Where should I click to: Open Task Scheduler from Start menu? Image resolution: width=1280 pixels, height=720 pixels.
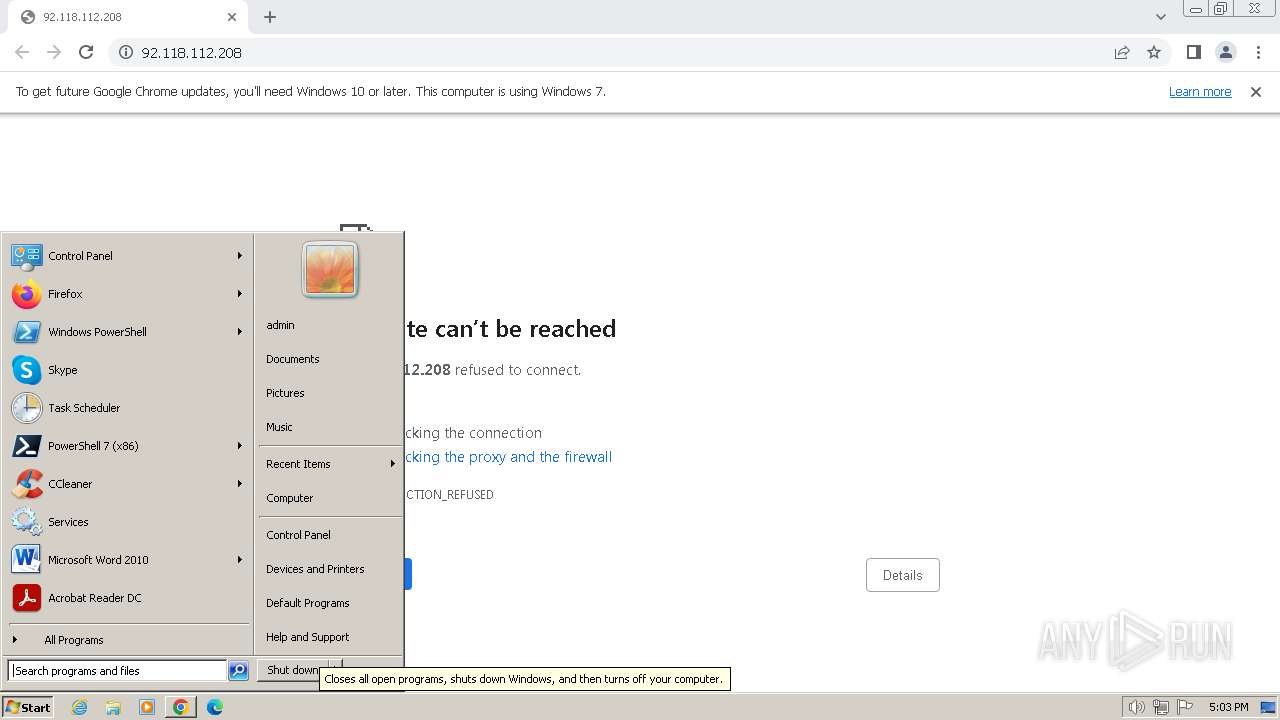point(128,408)
